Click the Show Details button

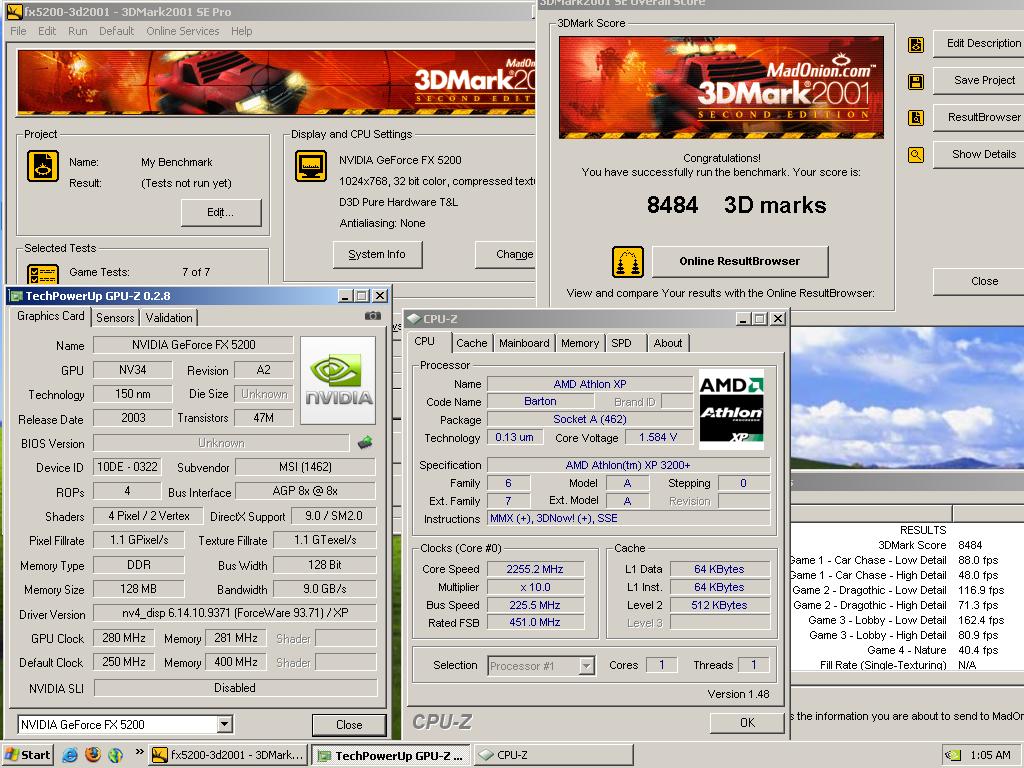978,154
